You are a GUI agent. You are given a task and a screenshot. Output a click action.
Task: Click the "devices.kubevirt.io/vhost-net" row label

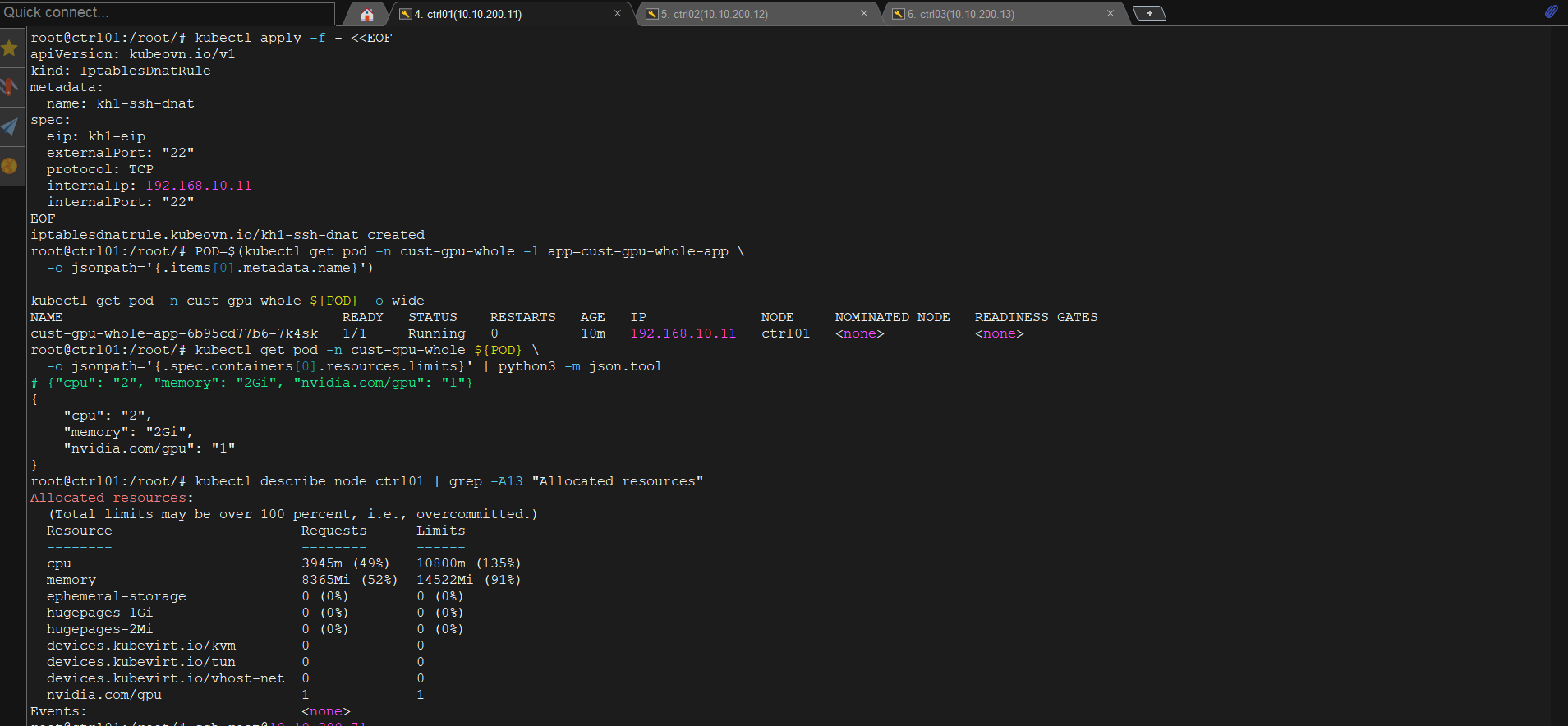166,678
